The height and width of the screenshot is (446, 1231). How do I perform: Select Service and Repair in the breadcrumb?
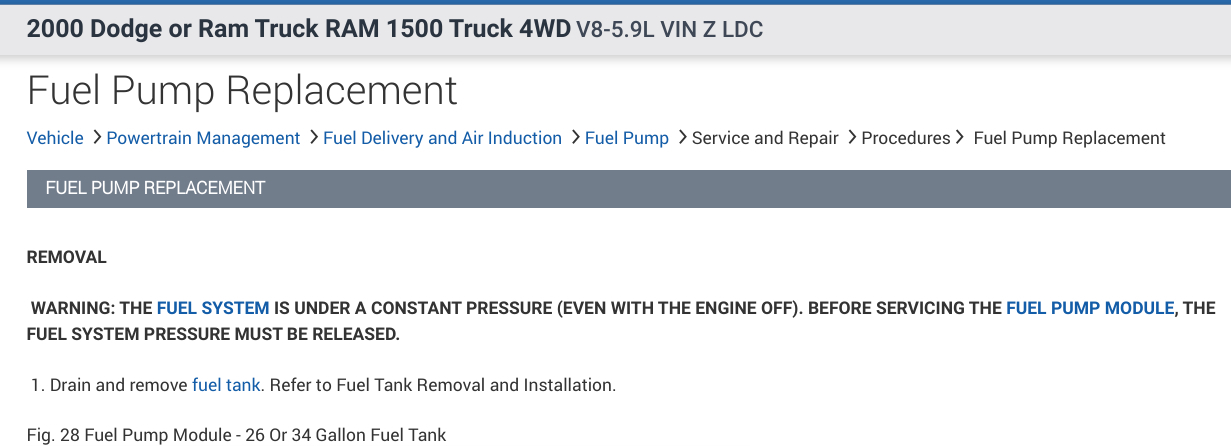pos(765,138)
